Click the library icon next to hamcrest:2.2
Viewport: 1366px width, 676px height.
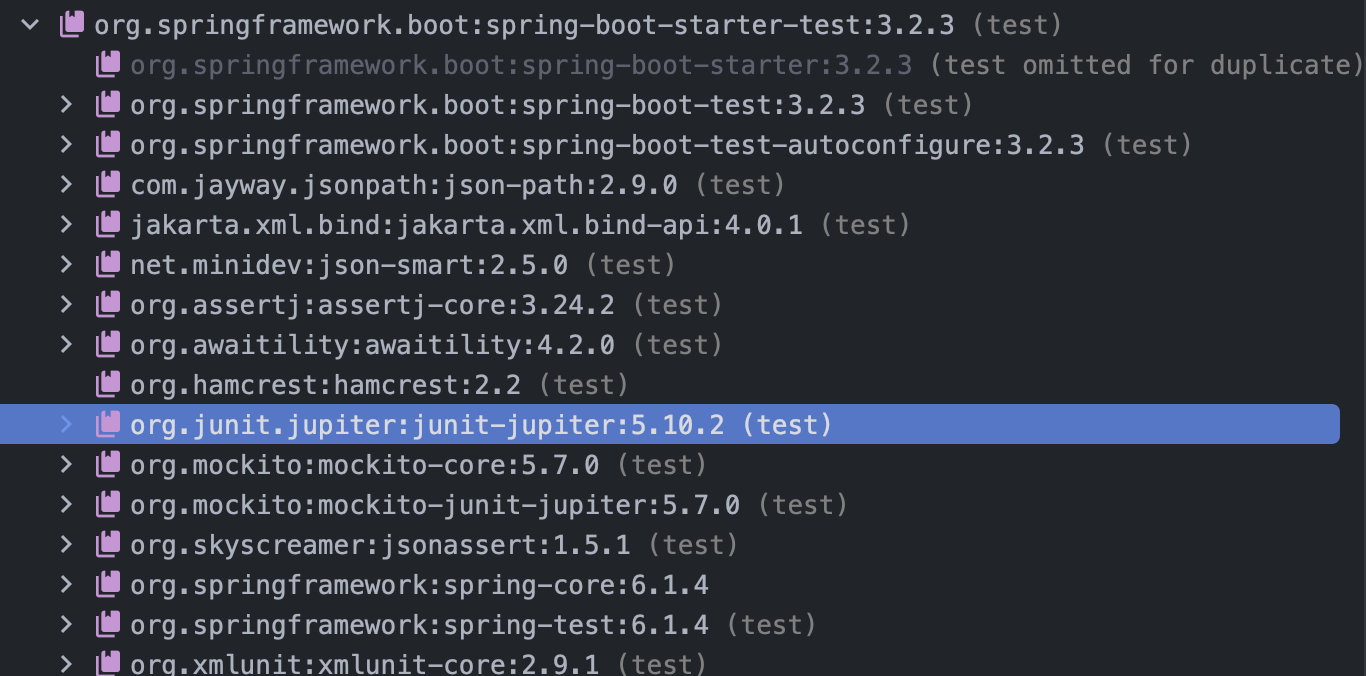(x=108, y=385)
